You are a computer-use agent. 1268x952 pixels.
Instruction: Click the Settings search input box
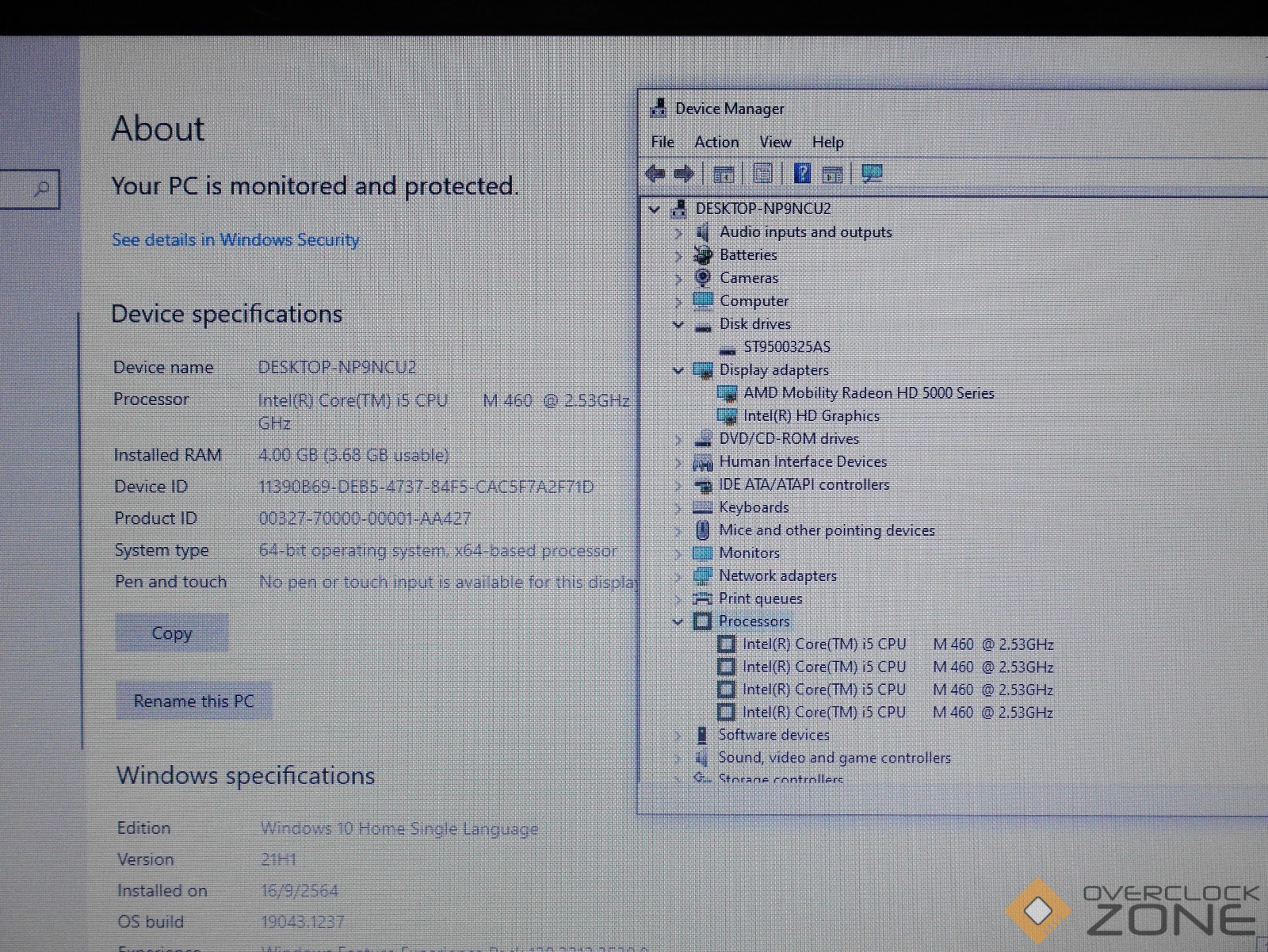[29, 189]
